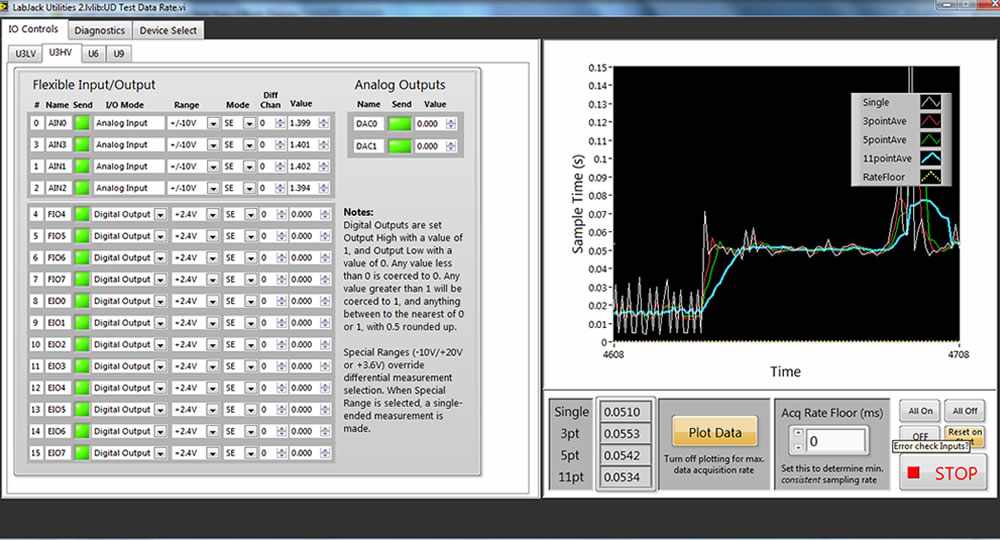Select the U6 device tab
This screenshot has width=1000, height=540.
[x=93, y=53]
